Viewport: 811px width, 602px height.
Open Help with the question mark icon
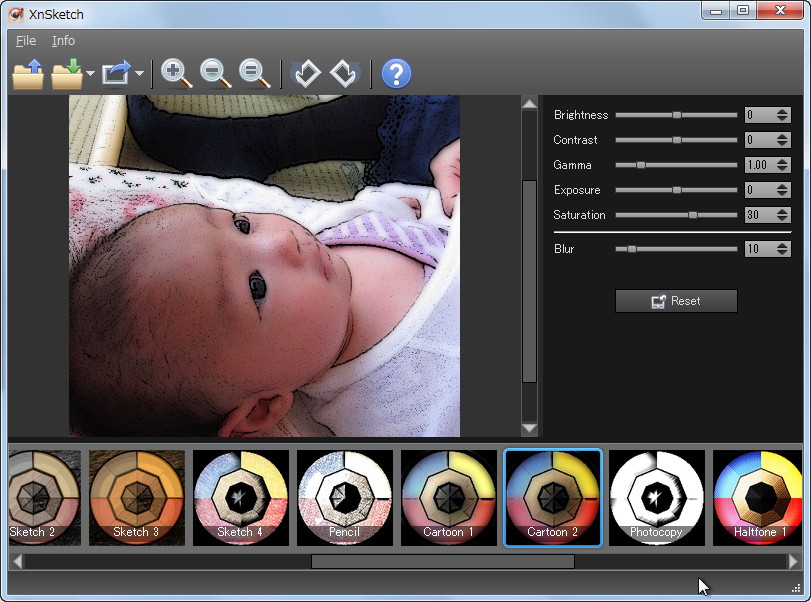[396, 74]
